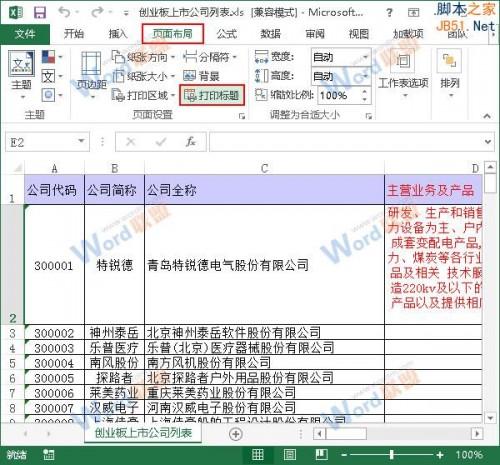500x465 pixels.
Task: Click cell 300004
Action: 54,363
